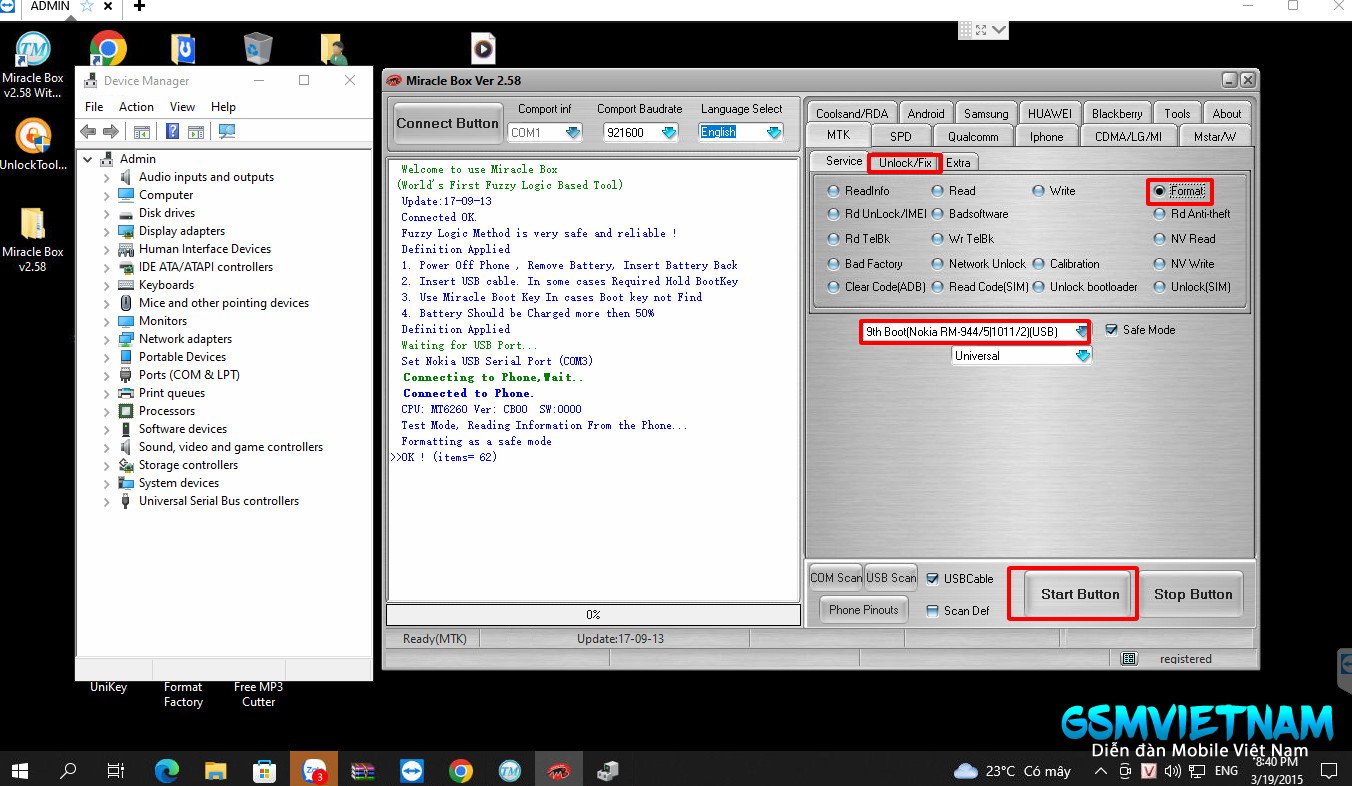Screen dimensions: 1352x786
Task: Click the Forward arrow in Device Manager toolbar
Action: click(111, 131)
